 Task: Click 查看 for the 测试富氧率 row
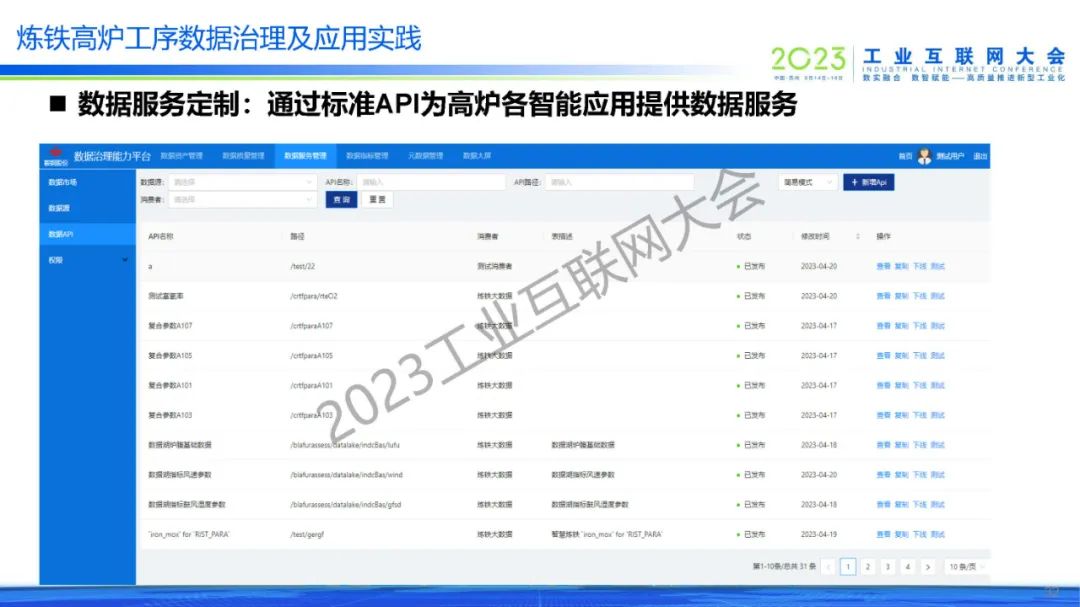[883, 296]
